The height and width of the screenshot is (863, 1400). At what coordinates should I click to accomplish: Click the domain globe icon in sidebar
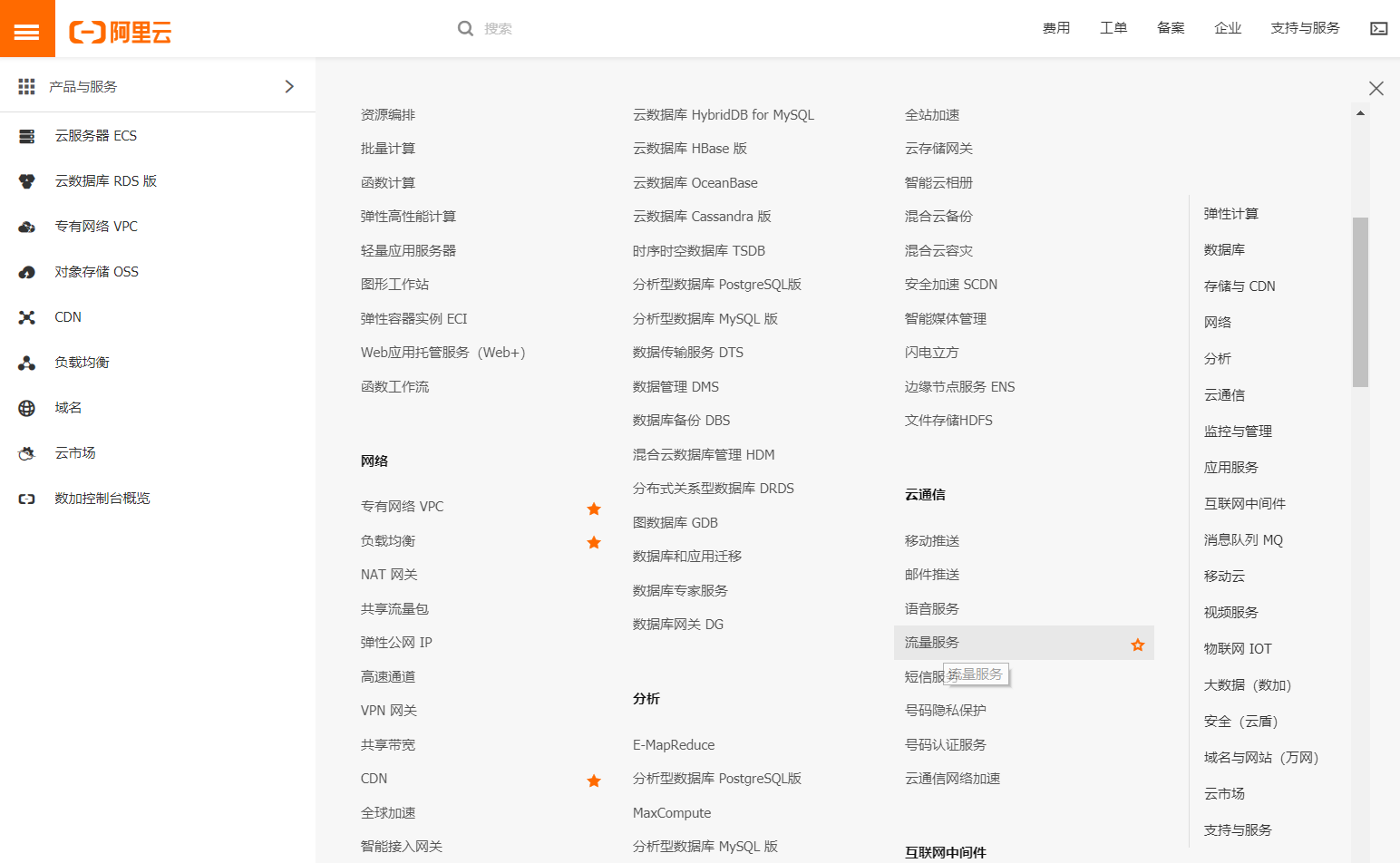(x=27, y=408)
